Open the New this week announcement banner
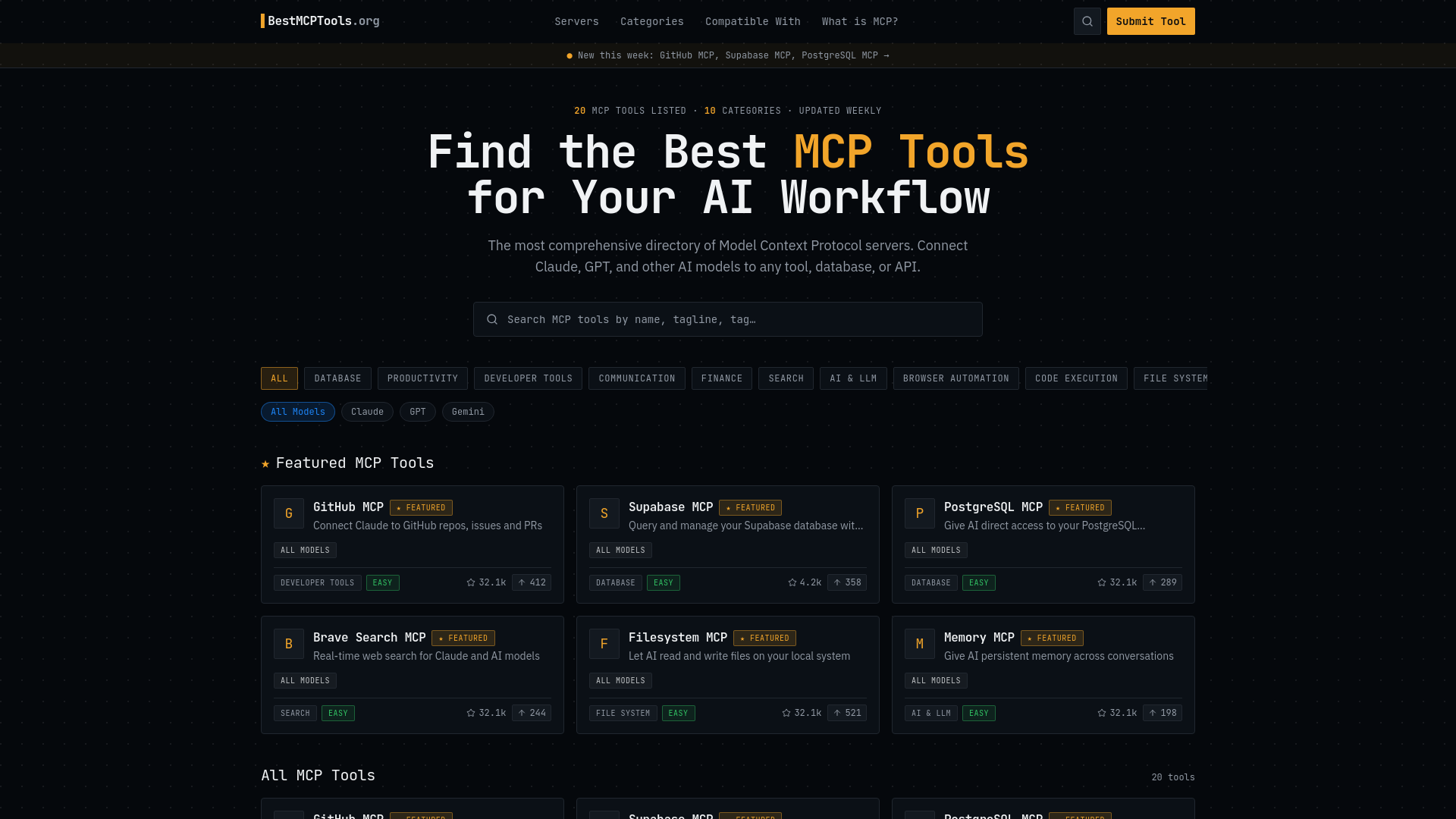This screenshot has width=1456, height=819. (728, 55)
